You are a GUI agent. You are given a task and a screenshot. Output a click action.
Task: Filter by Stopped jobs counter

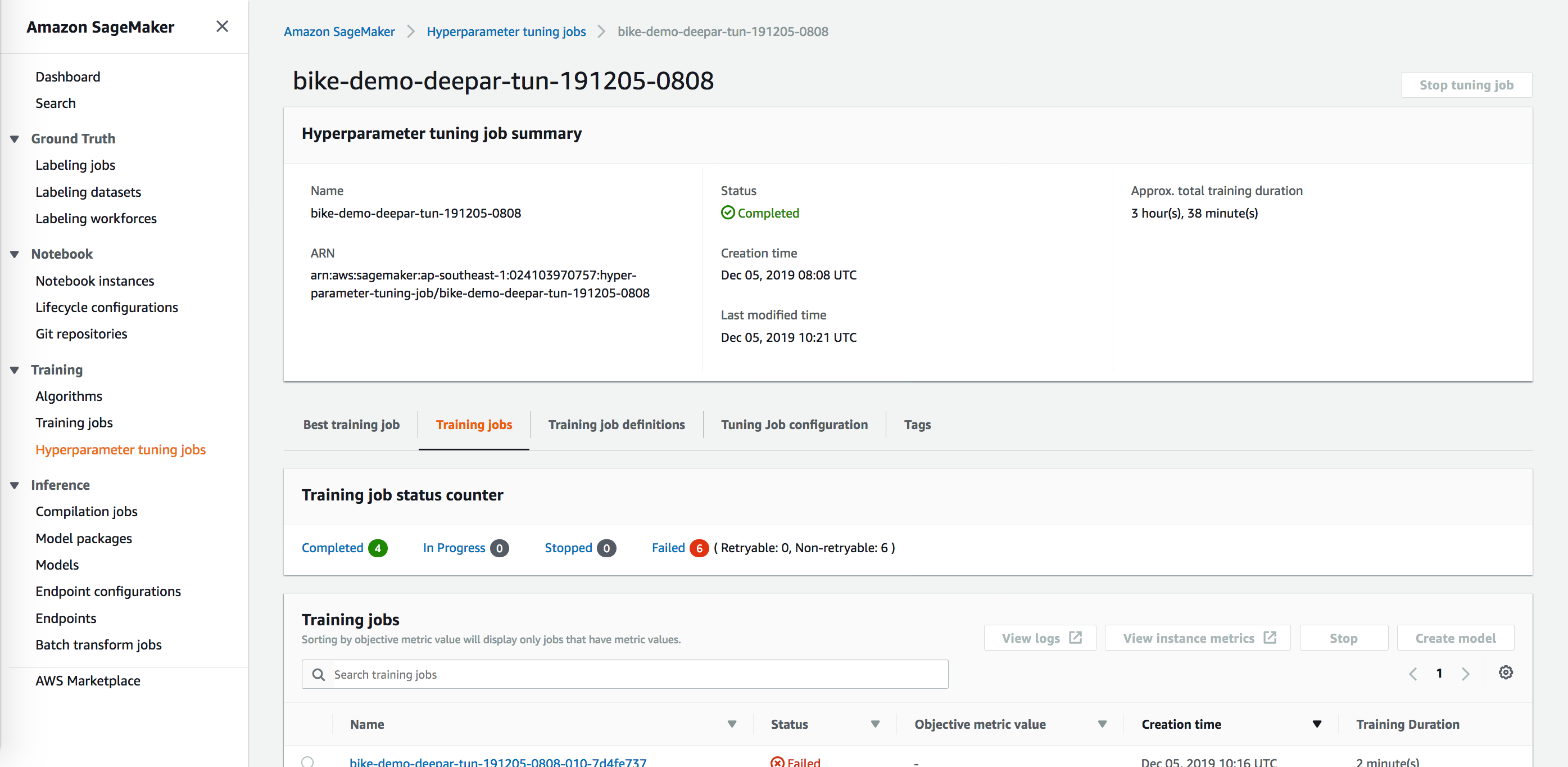point(580,548)
